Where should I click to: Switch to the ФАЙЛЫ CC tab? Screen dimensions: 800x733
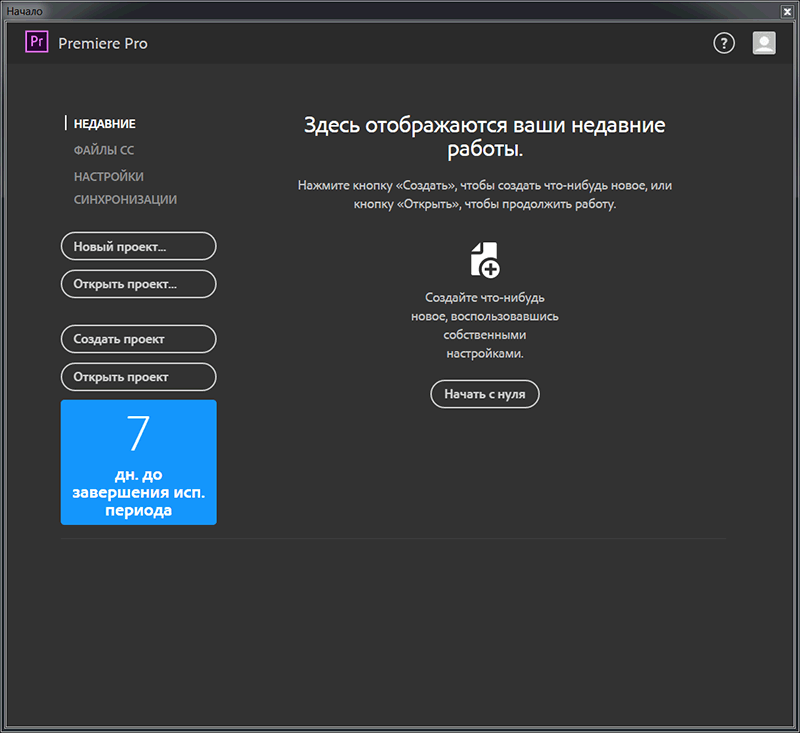click(x=104, y=150)
